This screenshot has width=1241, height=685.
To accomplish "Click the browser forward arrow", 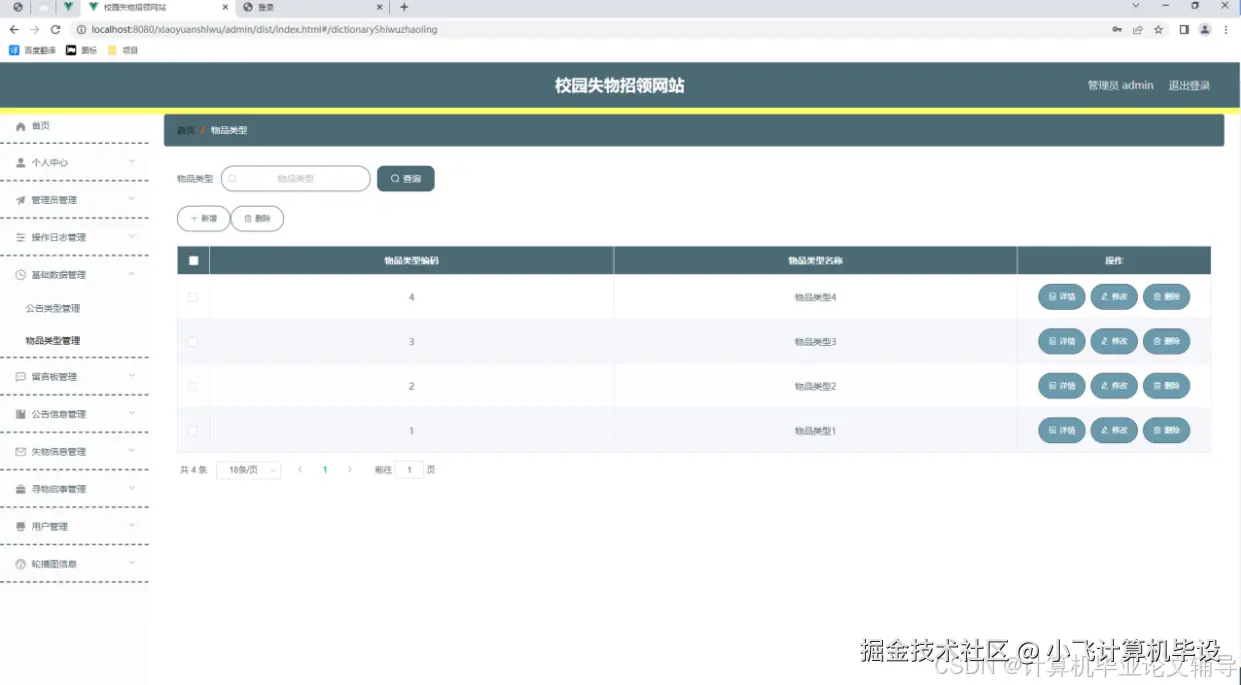I will (x=35, y=30).
